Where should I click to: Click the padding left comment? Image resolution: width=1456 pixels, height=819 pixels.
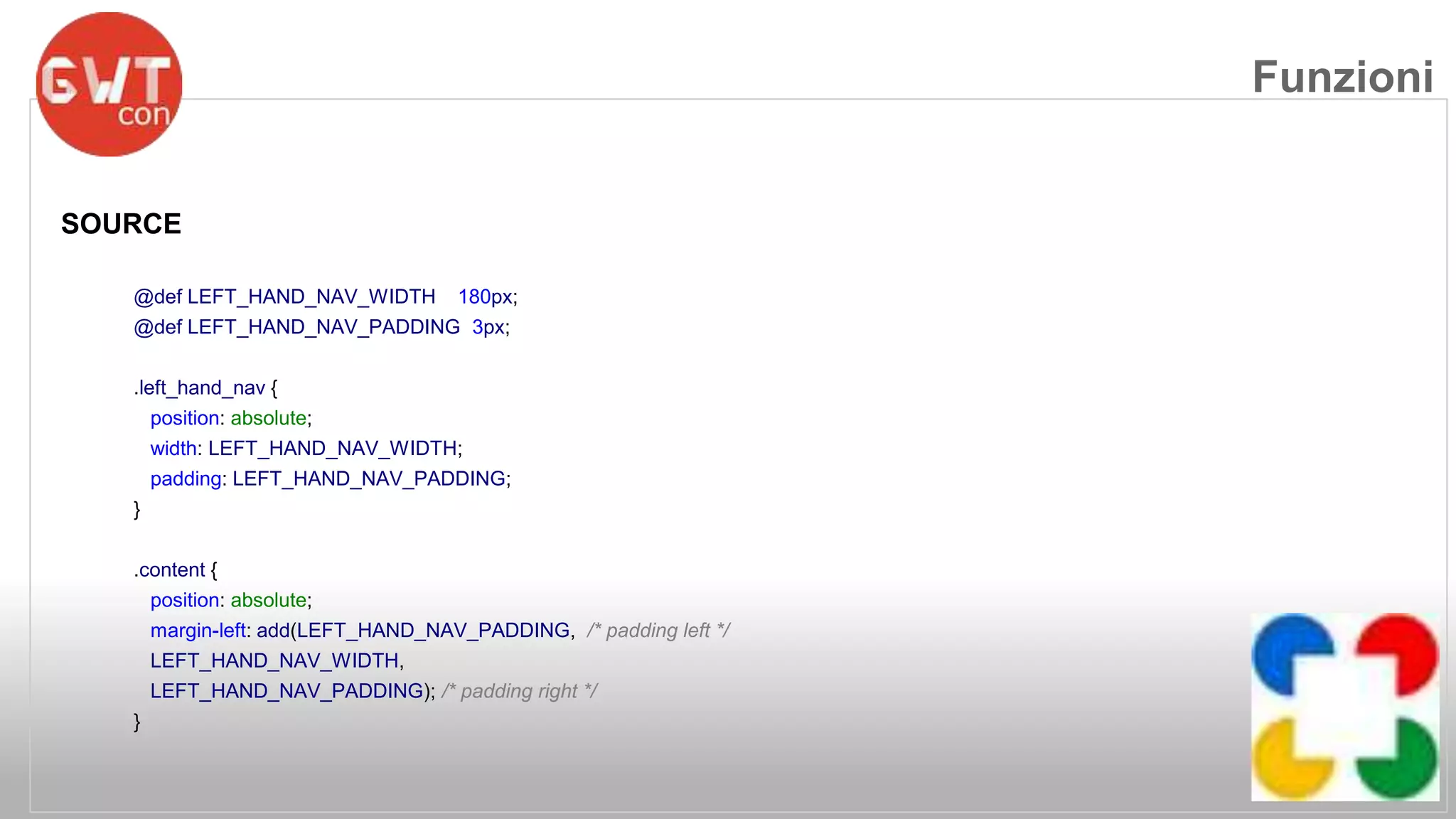(x=658, y=631)
